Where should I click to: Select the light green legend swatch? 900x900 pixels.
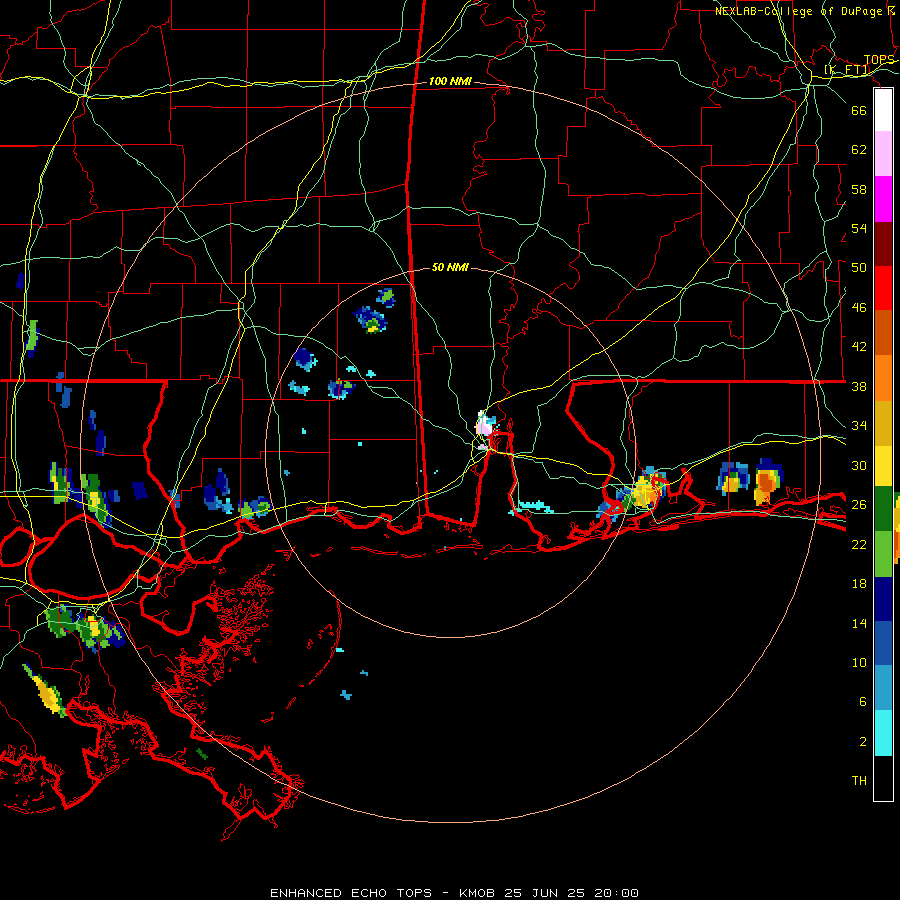click(883, 554)
